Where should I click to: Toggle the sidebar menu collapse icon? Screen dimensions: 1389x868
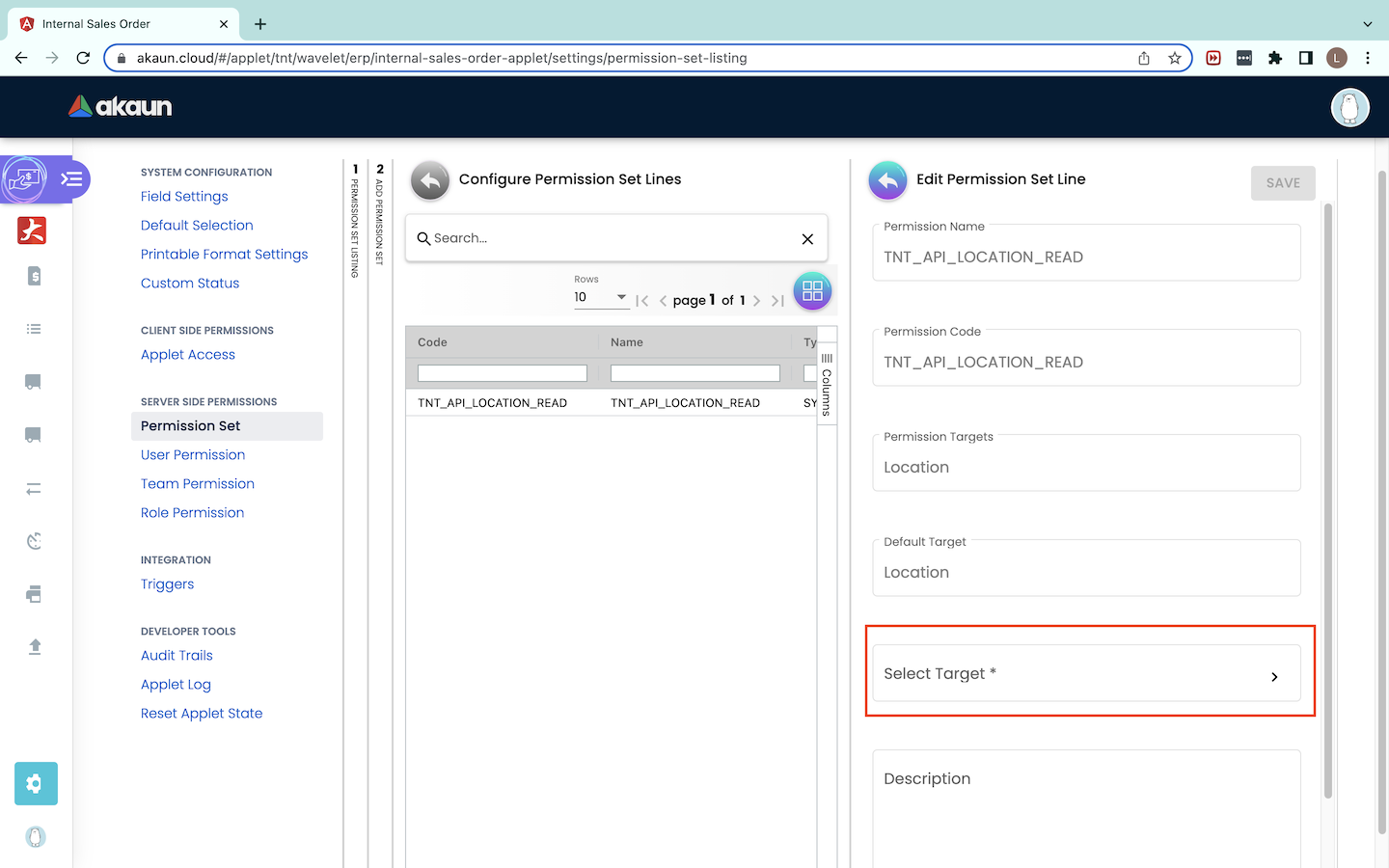point(72,179)
